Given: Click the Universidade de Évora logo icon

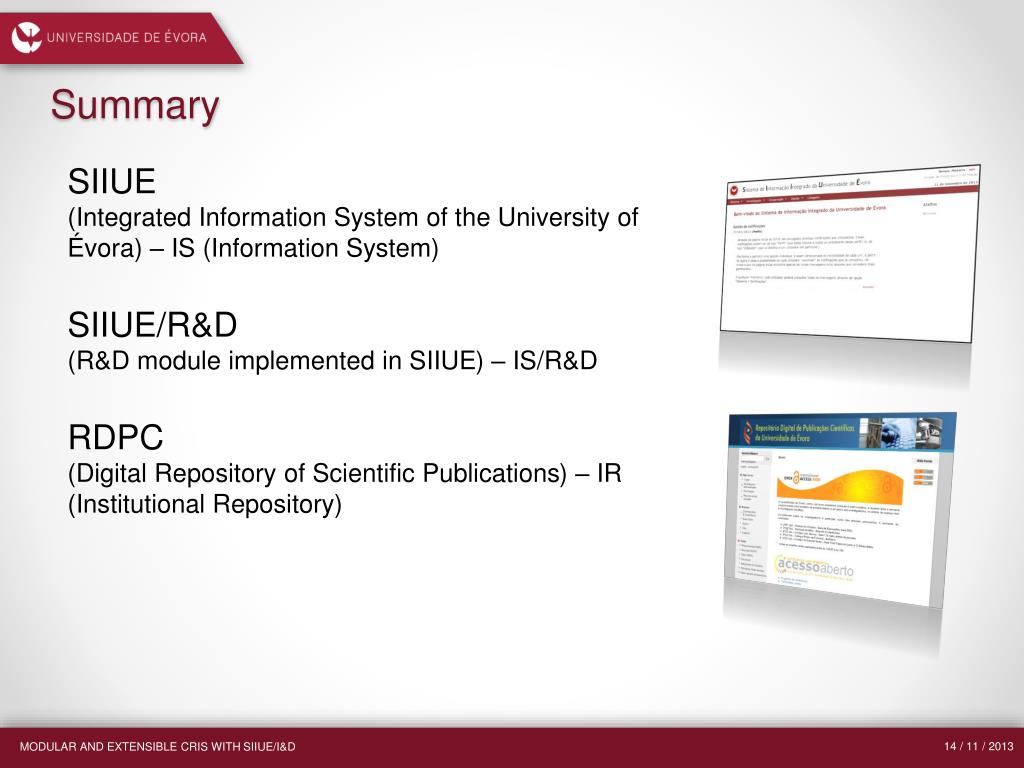Looking at the screenshot, I should (x=26, y=37).
